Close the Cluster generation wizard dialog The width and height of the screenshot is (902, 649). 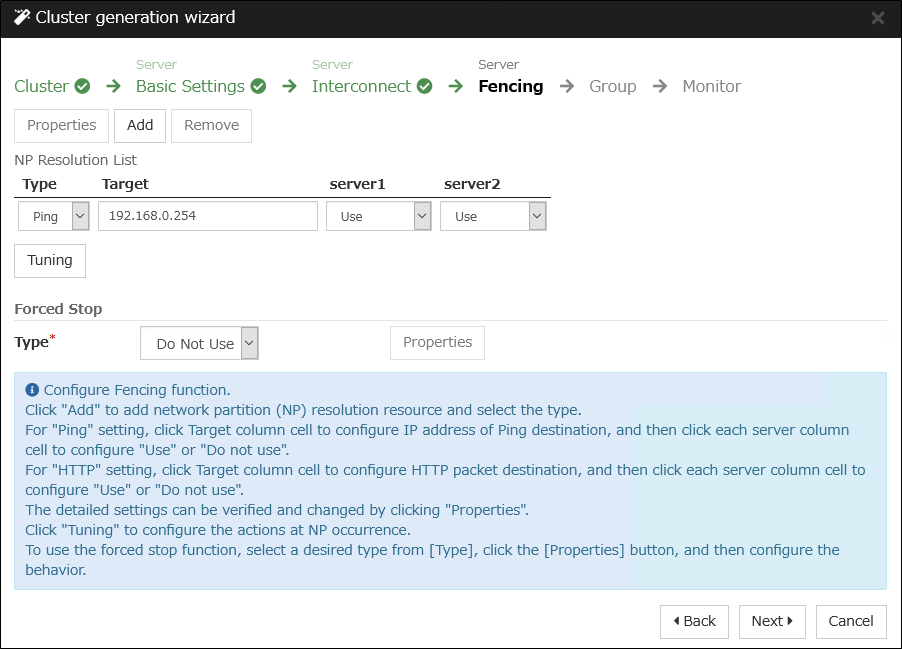[x=877, y=18]
